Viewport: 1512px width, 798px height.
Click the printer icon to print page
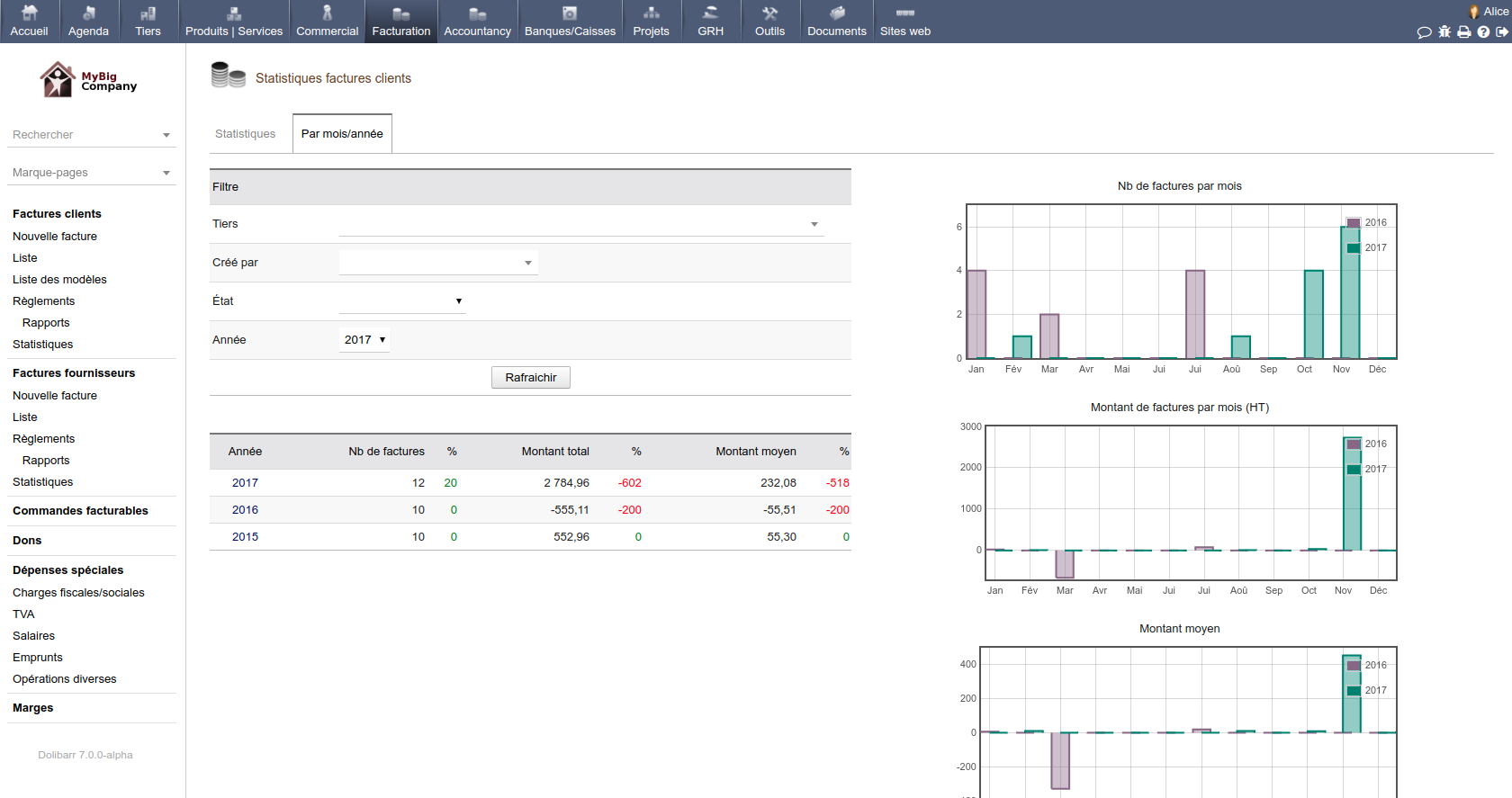tap(1464, 32)
